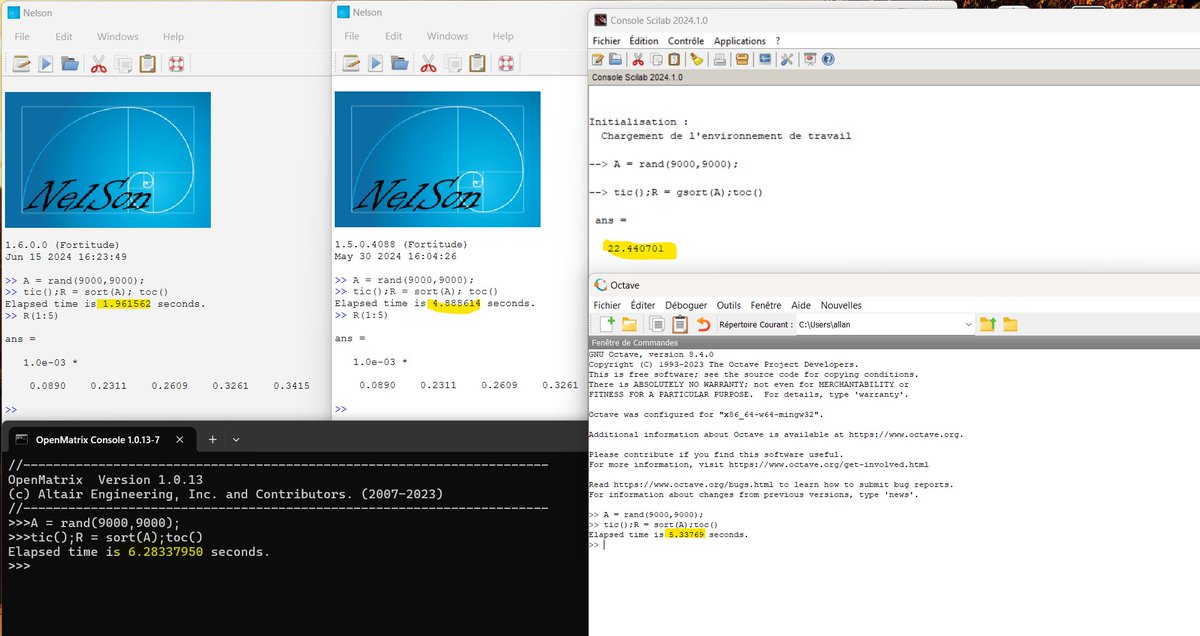Viewport: 1200px width, 636px height.
Task: Open Help menu in left Nelson window
Action: click(173, 36)
